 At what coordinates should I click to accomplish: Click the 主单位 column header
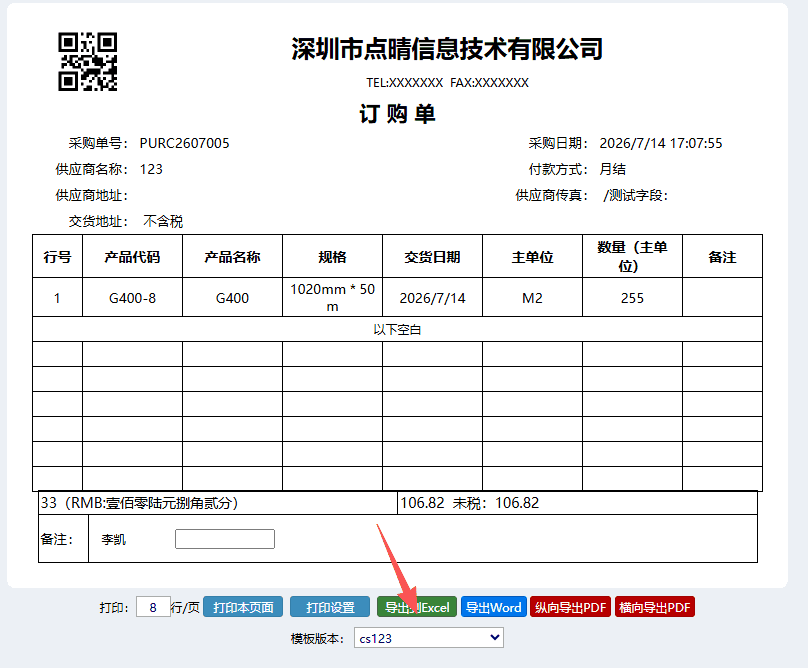[532, 256]
